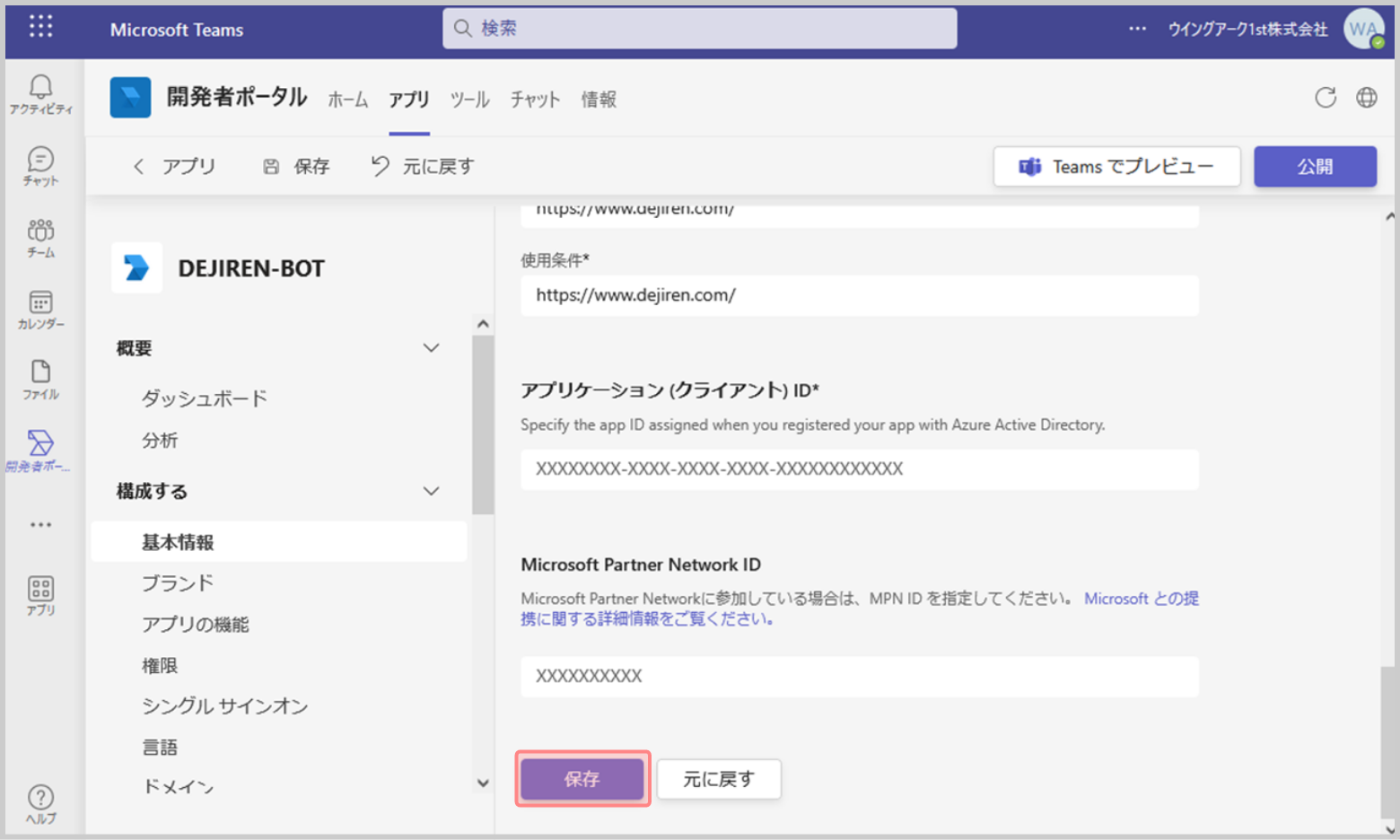Screen dimensions: 1400x840
Task: Switch to the ツール tab
Action: [x=469, y=100]
